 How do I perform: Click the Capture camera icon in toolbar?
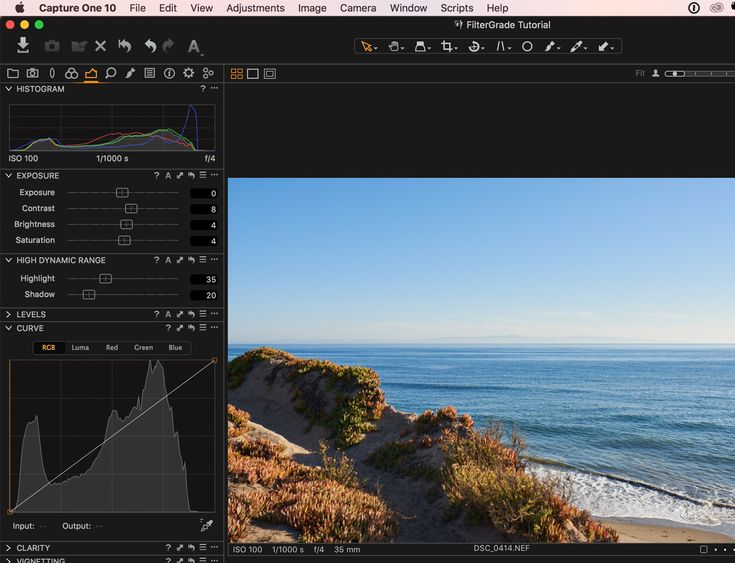tap(52, 46)
